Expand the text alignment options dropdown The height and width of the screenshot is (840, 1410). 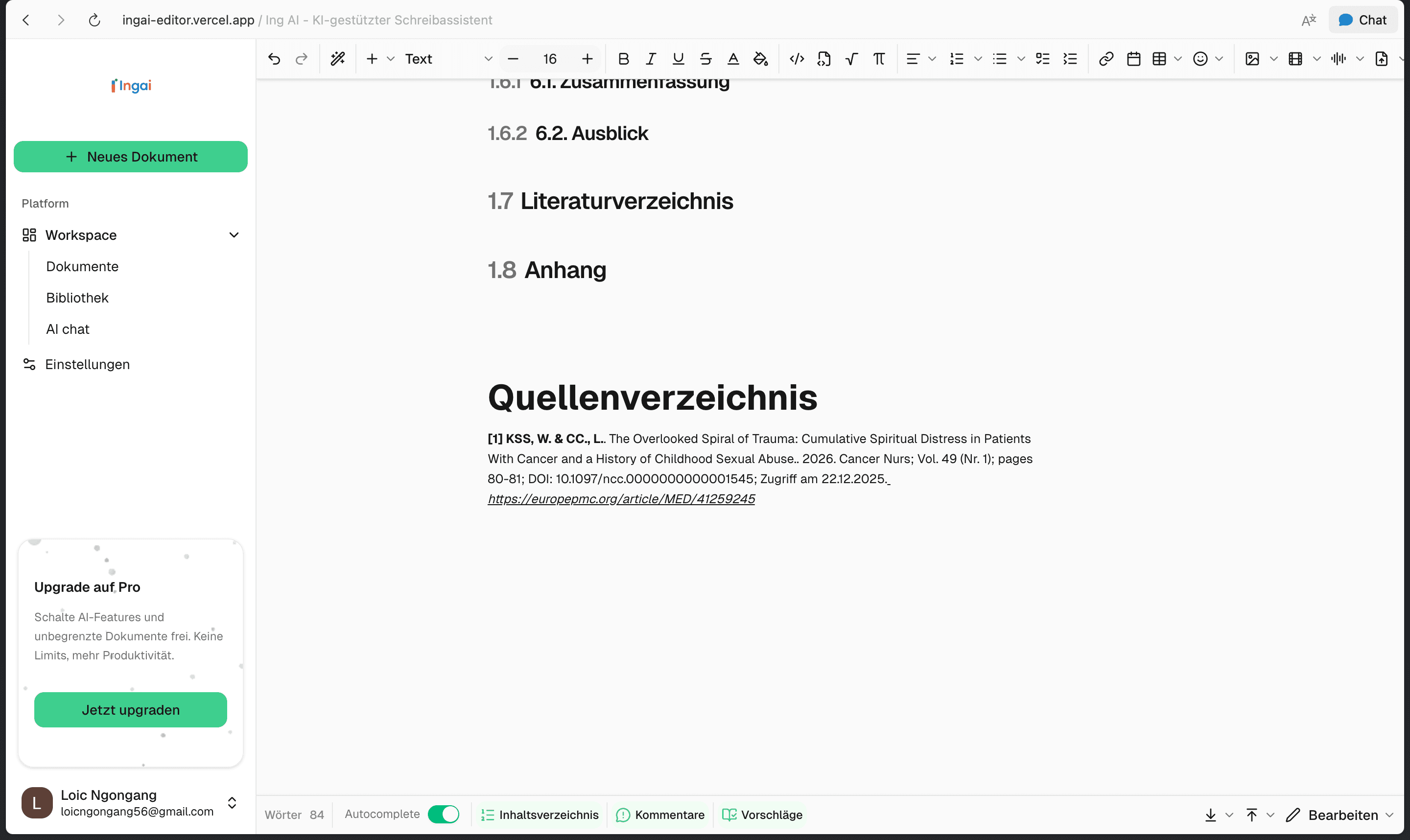932,58
